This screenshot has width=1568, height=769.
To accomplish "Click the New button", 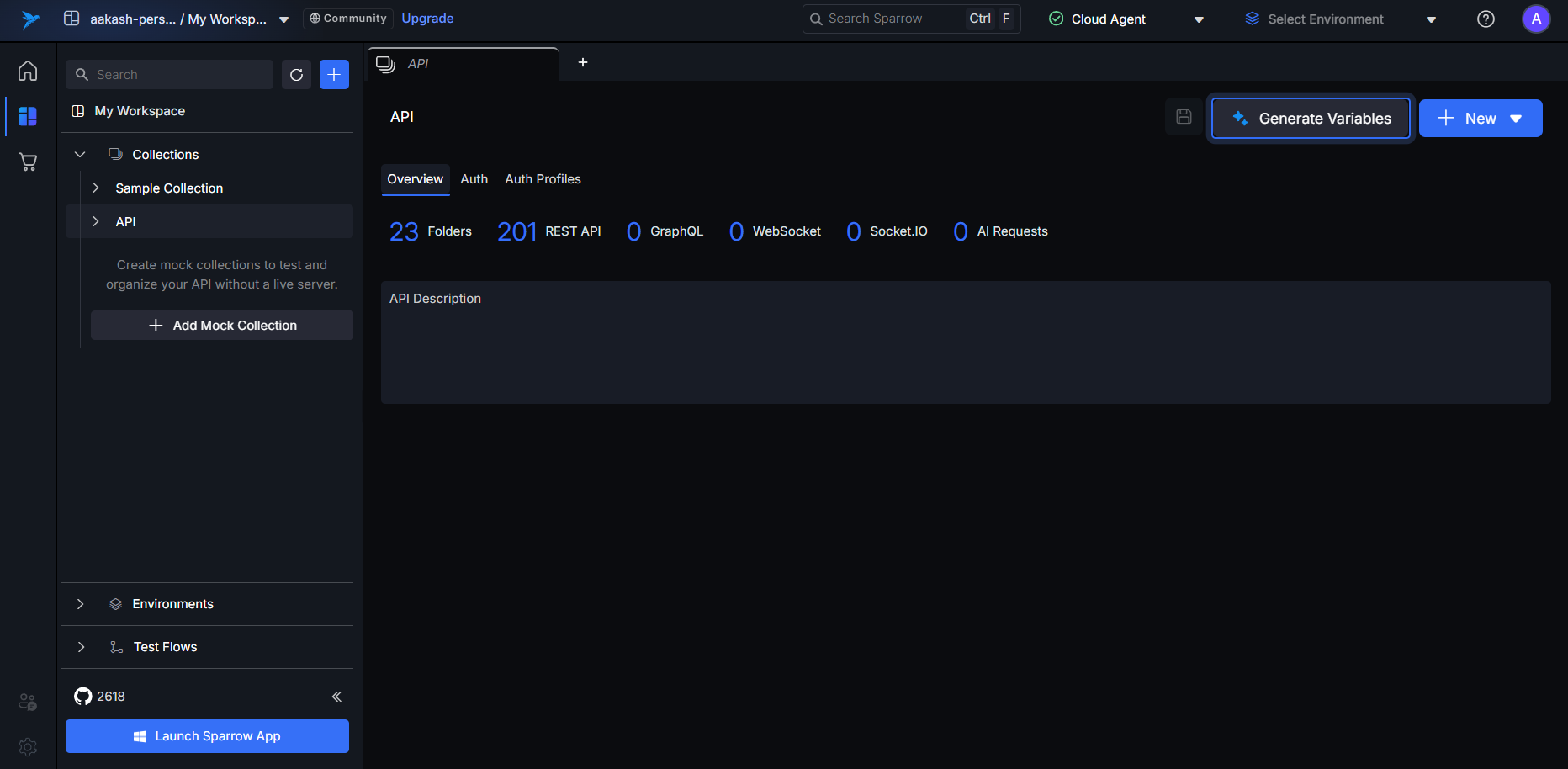I will pyautogui.click(x=1481, y=119).
